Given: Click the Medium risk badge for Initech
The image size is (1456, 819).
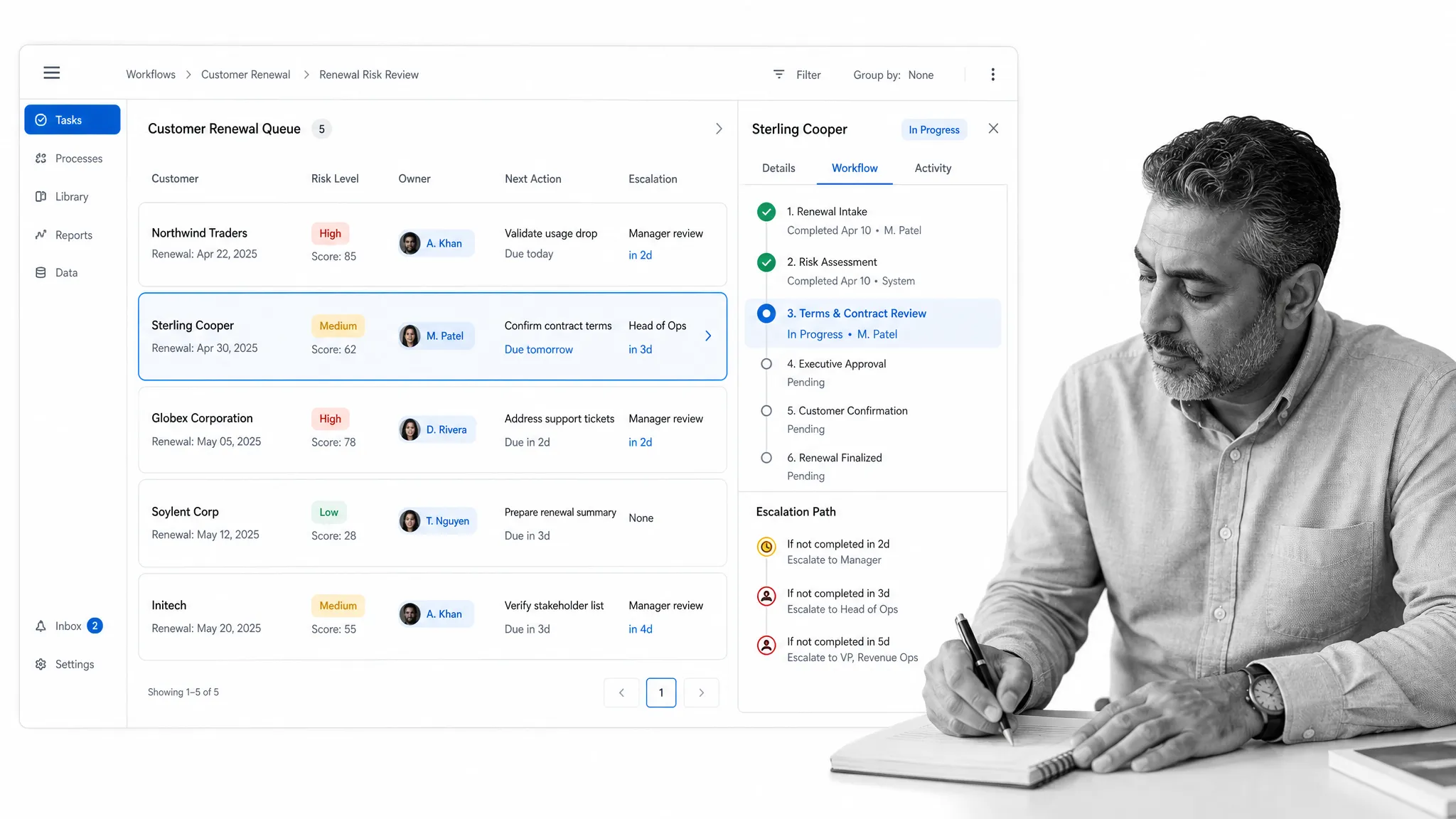Looking at the screenshot, I should [x=338, y=606].
